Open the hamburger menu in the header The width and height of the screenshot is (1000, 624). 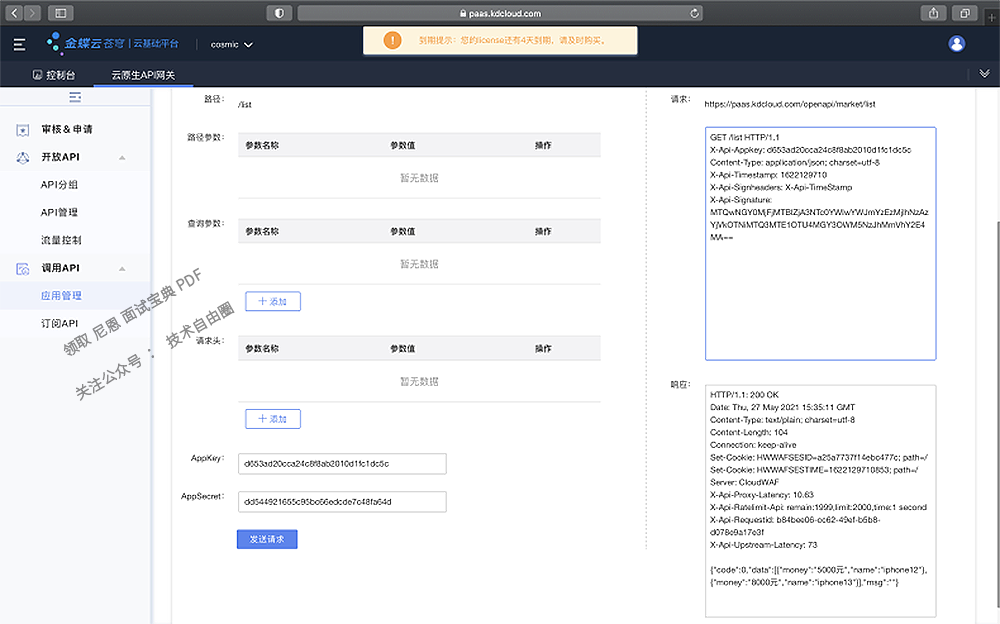19,44
